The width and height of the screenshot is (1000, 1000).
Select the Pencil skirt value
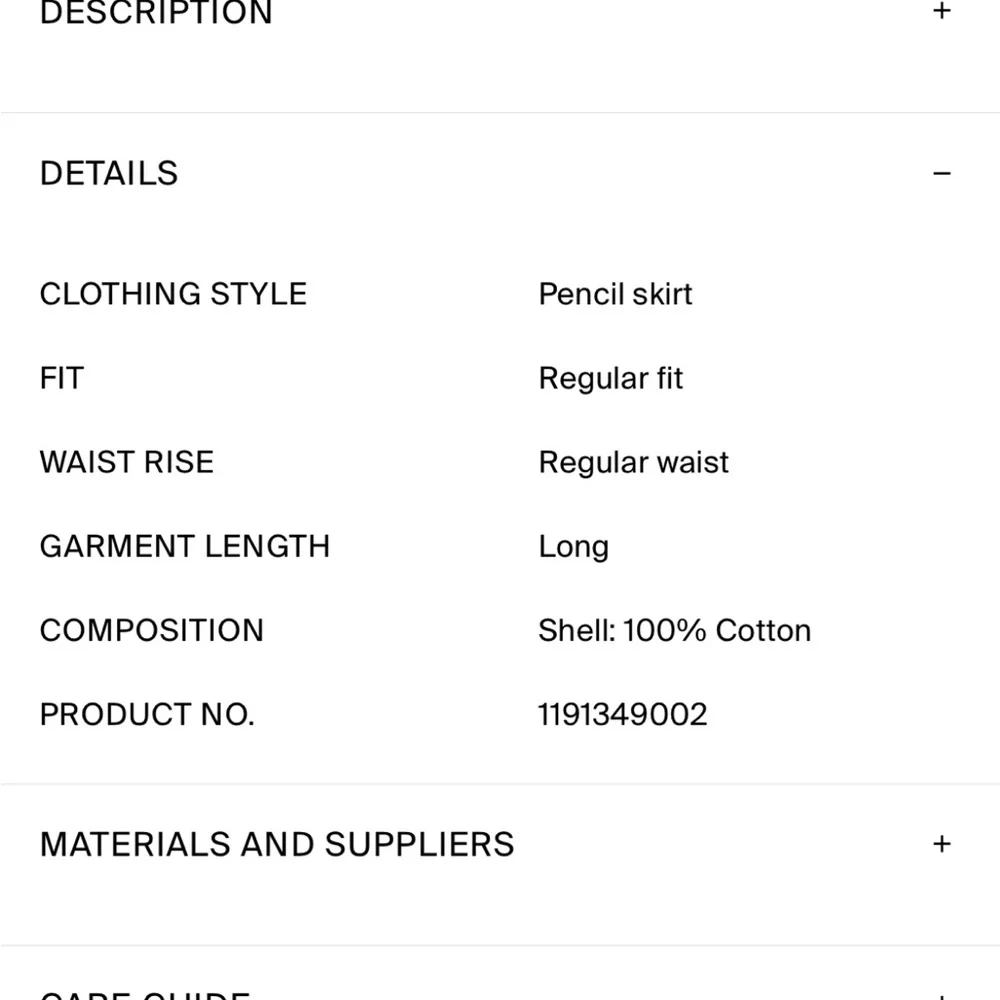615,294
